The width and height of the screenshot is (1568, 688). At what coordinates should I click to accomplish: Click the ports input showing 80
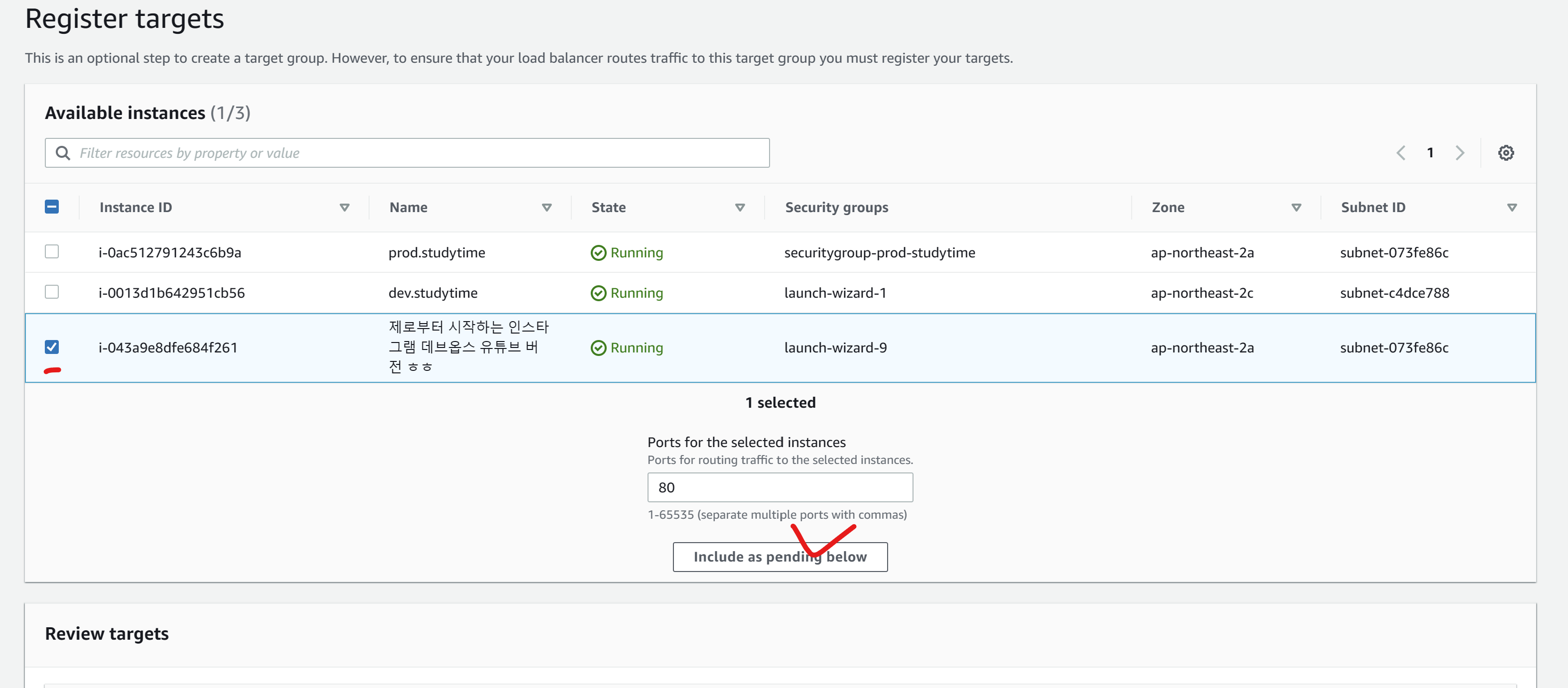780,487
